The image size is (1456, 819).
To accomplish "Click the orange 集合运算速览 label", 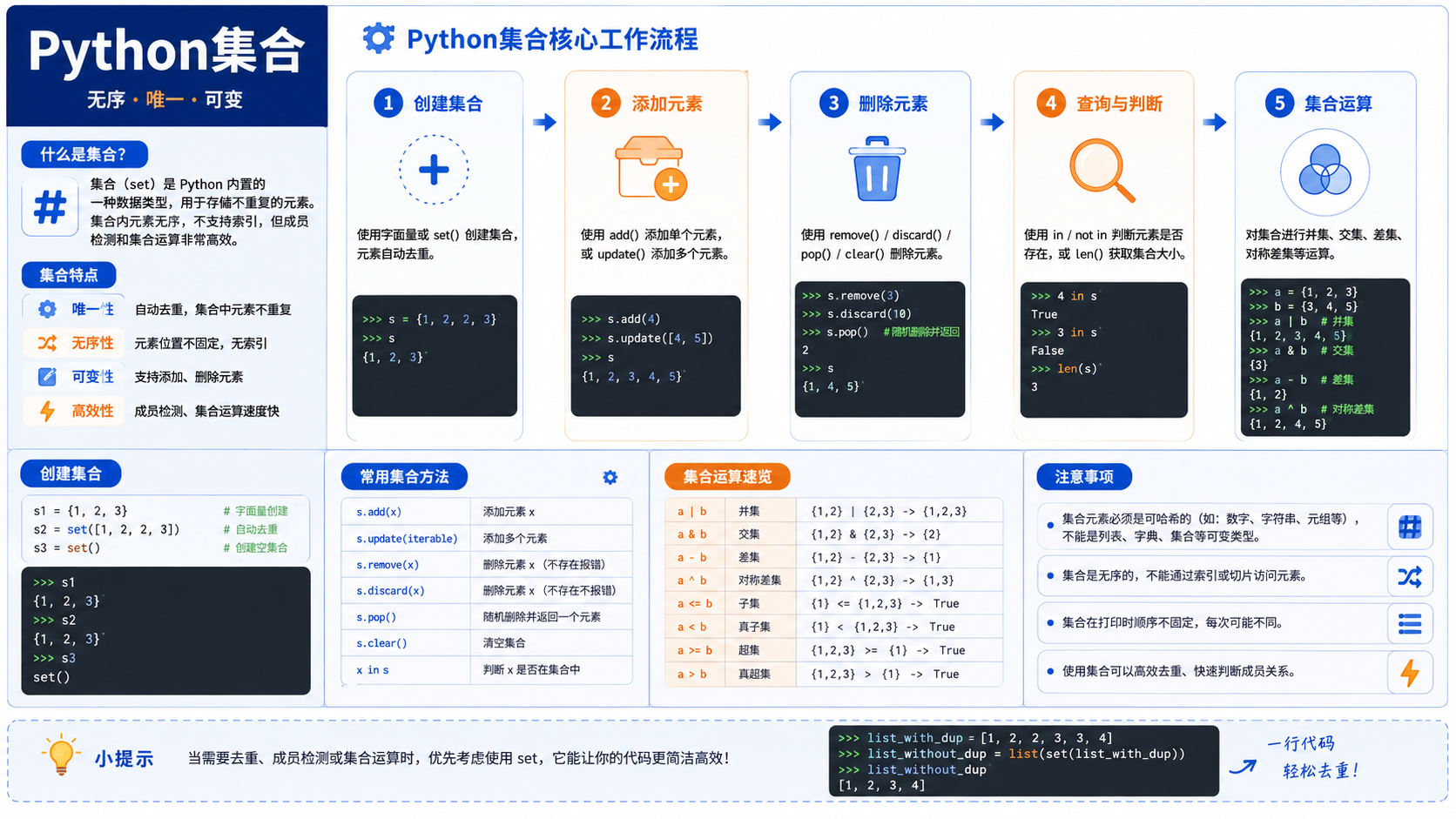I will (727, 477).
